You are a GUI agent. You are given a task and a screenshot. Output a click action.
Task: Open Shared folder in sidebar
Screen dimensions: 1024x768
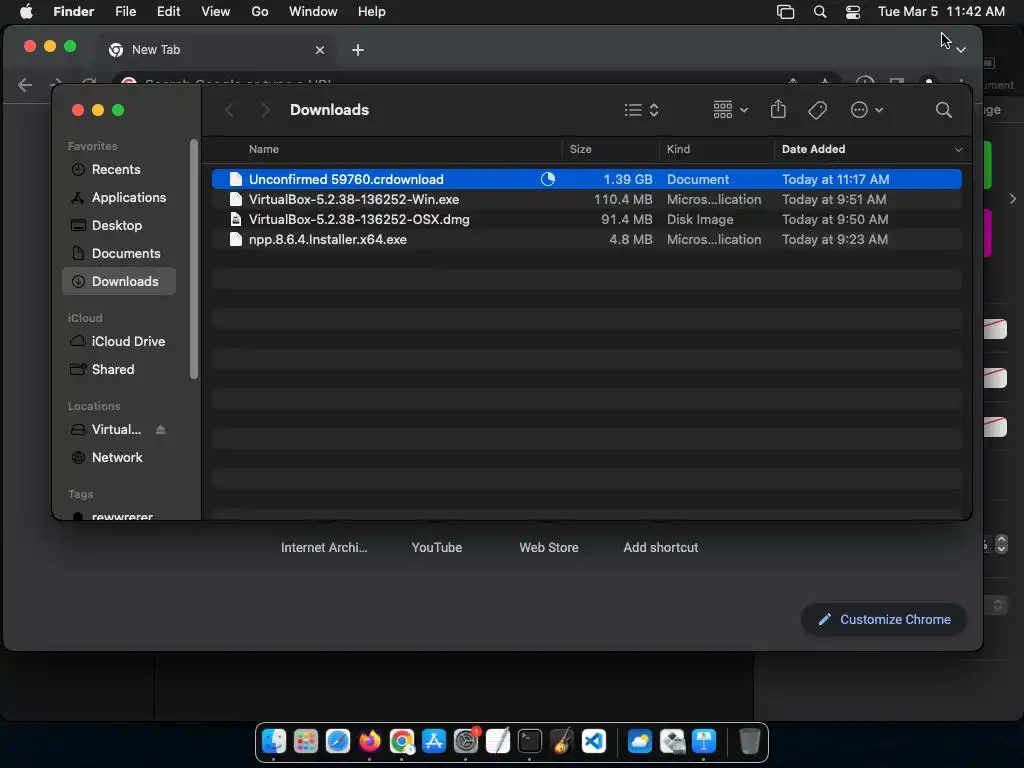(x=119, y=370)
